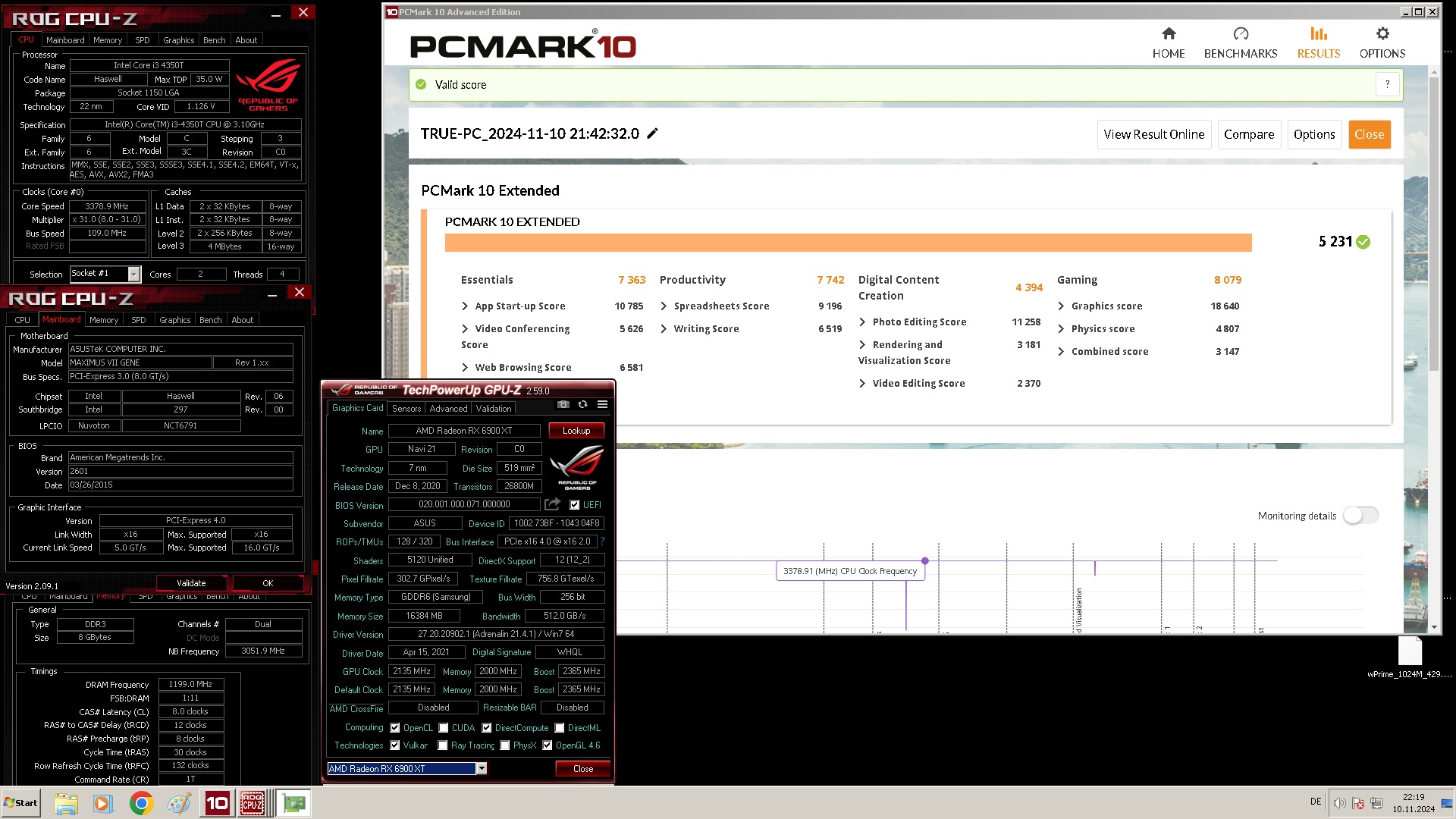Screen dimensions: 1456x819
Task: Toggle the OpenCL checkbox
Action: pyautogui.click(x=395, y=728)
